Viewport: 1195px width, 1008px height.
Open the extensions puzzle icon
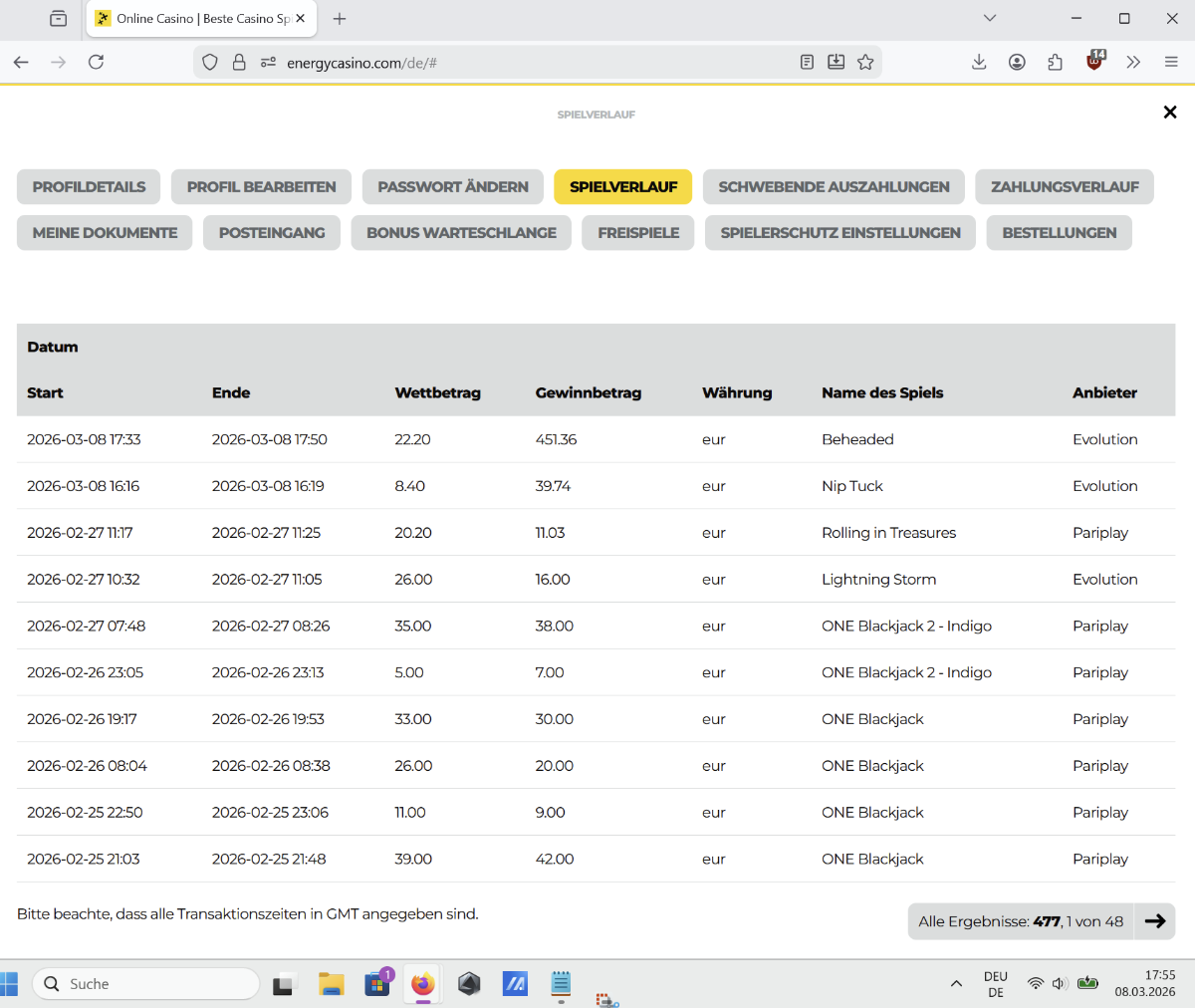point(1055,62)
